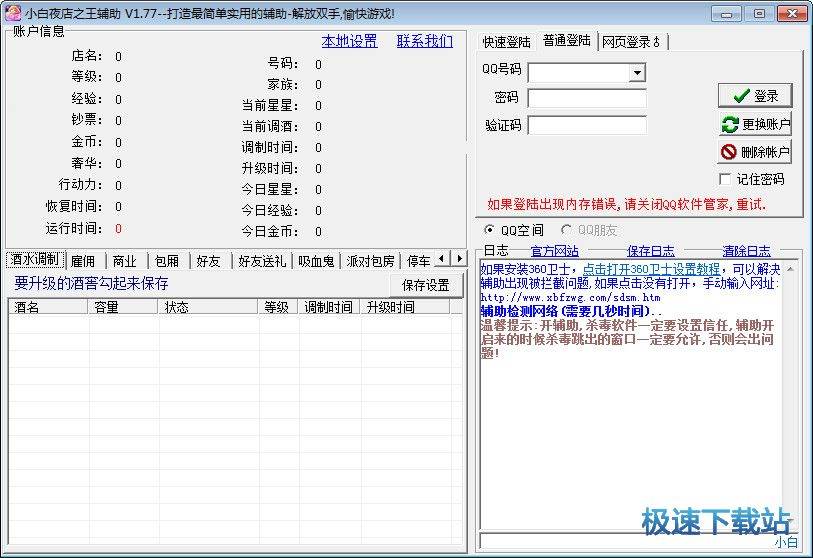The image size is (813, 558).
Task: Open the 本地设置 link
Action: [x=349, y=41]
